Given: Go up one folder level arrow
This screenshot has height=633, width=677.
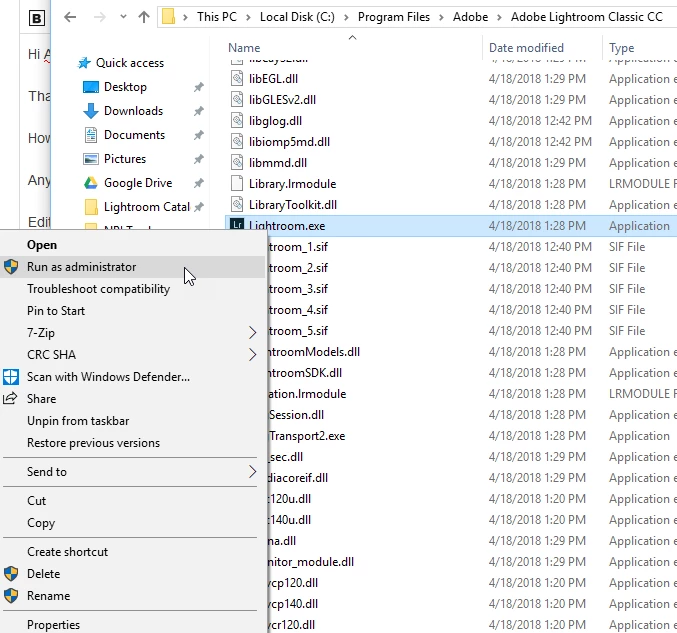Looking at the screenshot, I should (144, 17).
